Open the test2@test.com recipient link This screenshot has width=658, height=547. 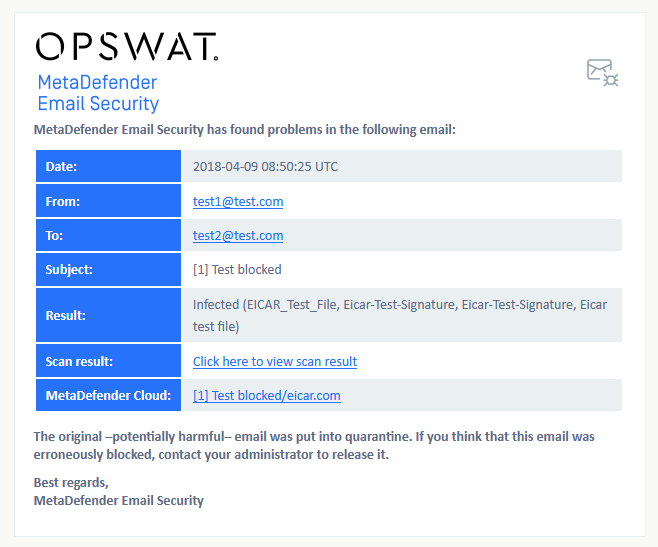[238, 236]
